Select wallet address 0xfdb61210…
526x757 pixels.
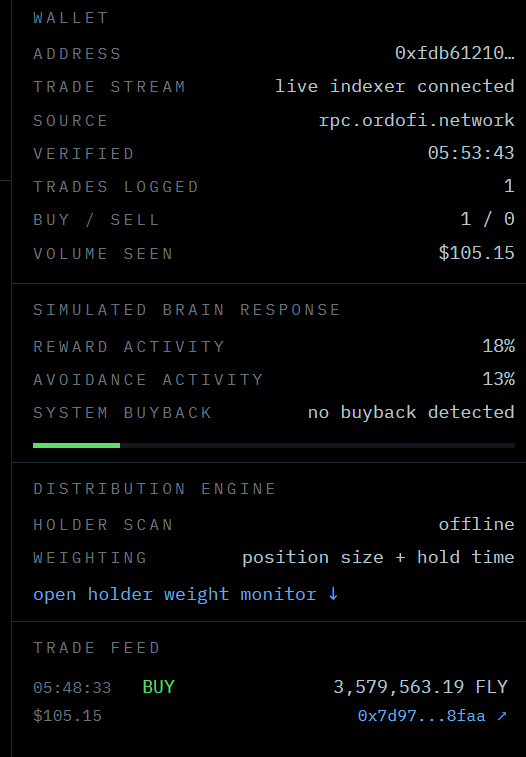tap(455, 53)
